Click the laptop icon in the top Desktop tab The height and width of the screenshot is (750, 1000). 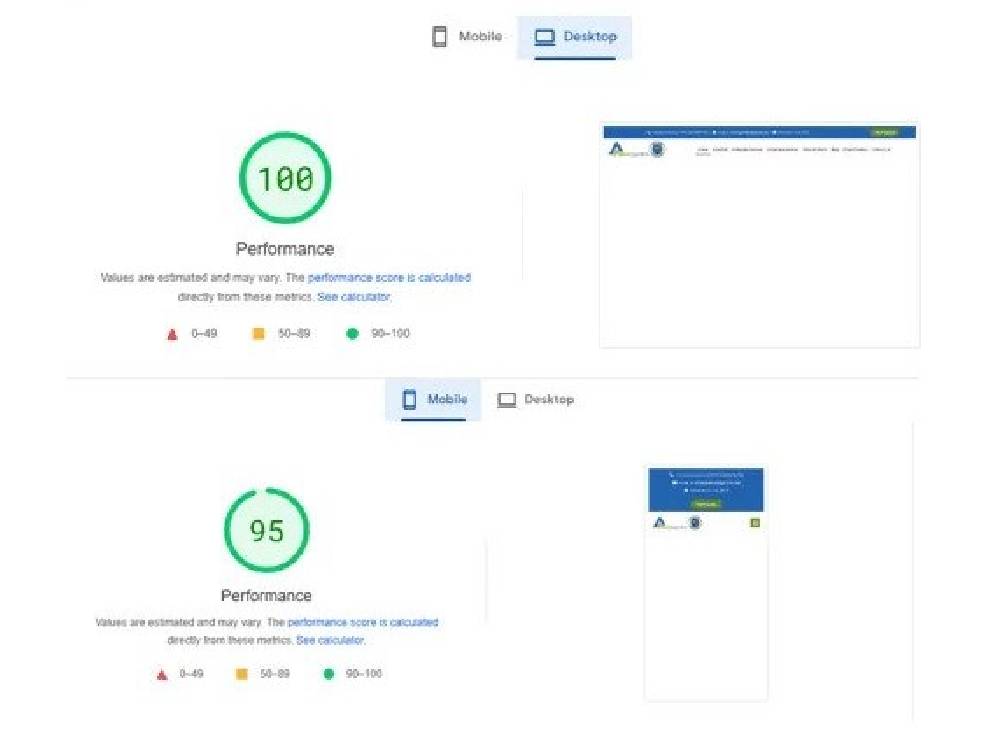[544, 37]
